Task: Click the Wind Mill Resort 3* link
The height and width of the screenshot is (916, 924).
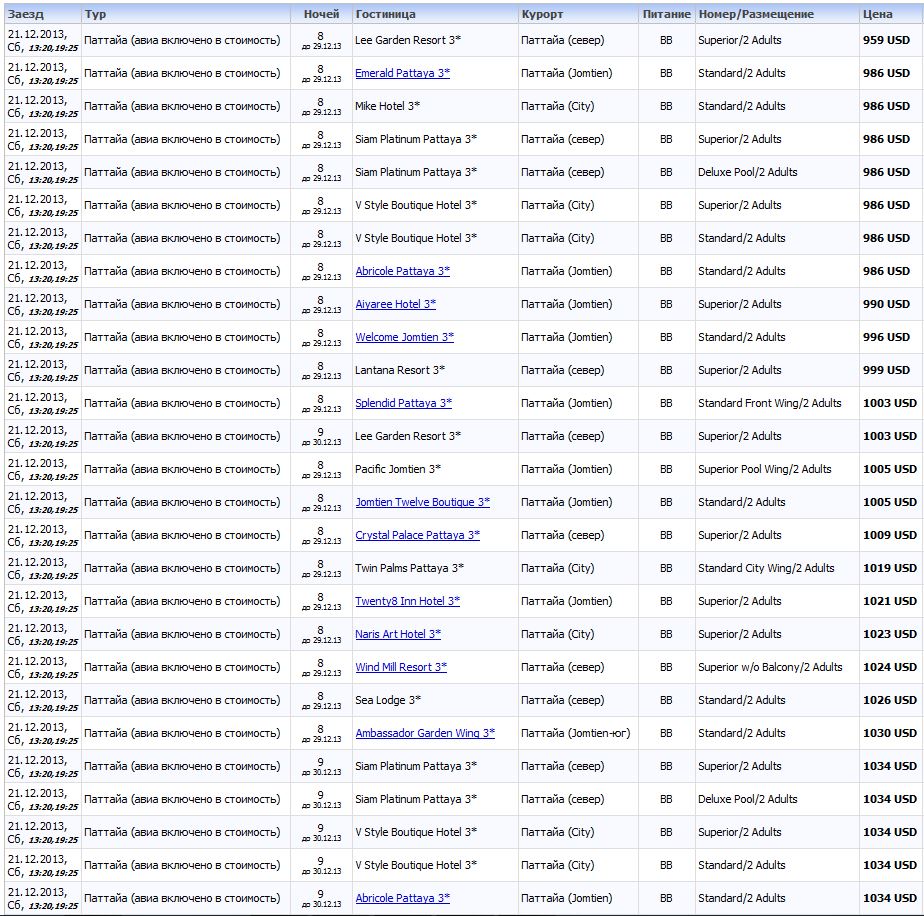Action: coord(401,667)
